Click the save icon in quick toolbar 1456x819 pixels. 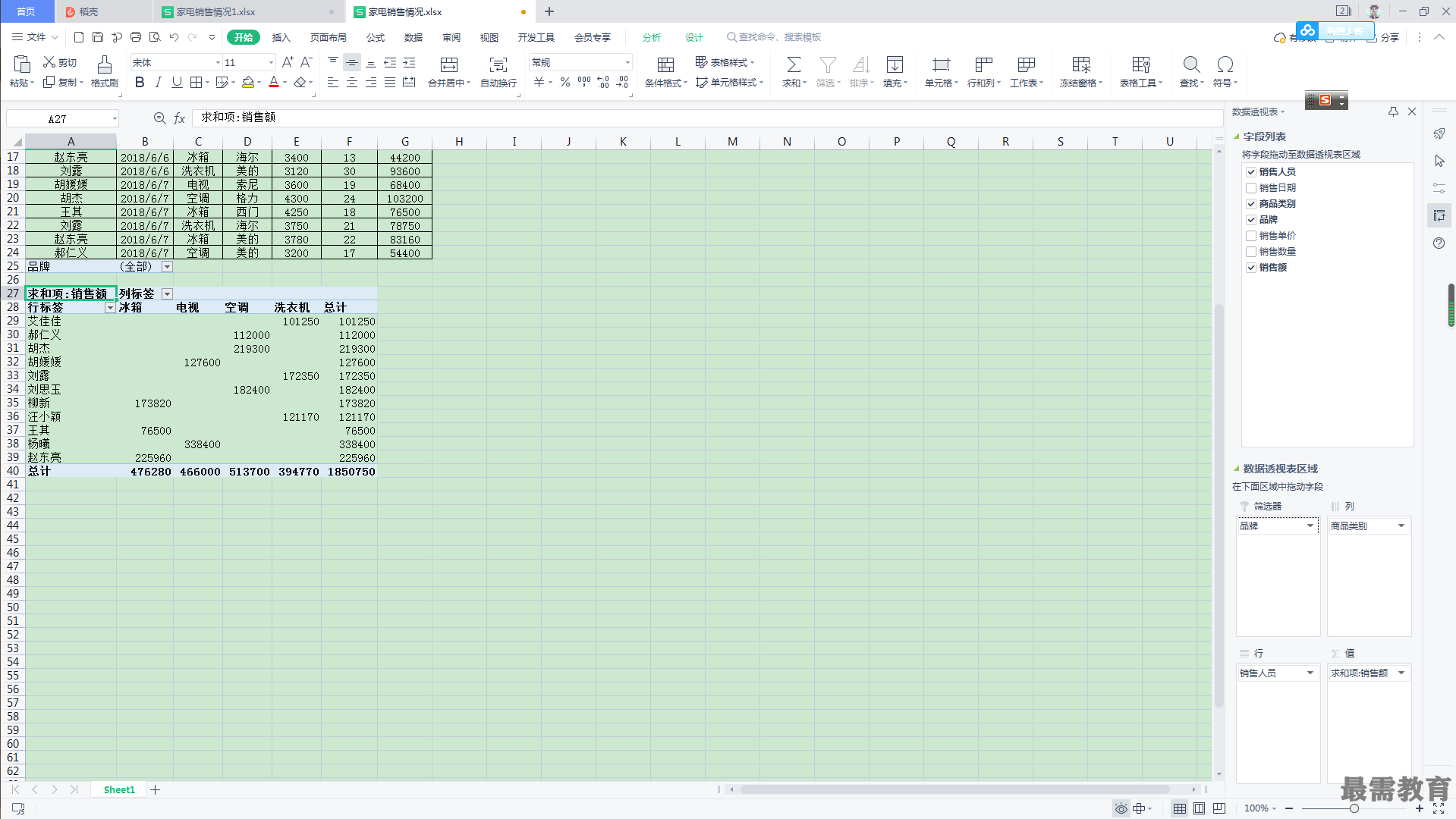98,37
